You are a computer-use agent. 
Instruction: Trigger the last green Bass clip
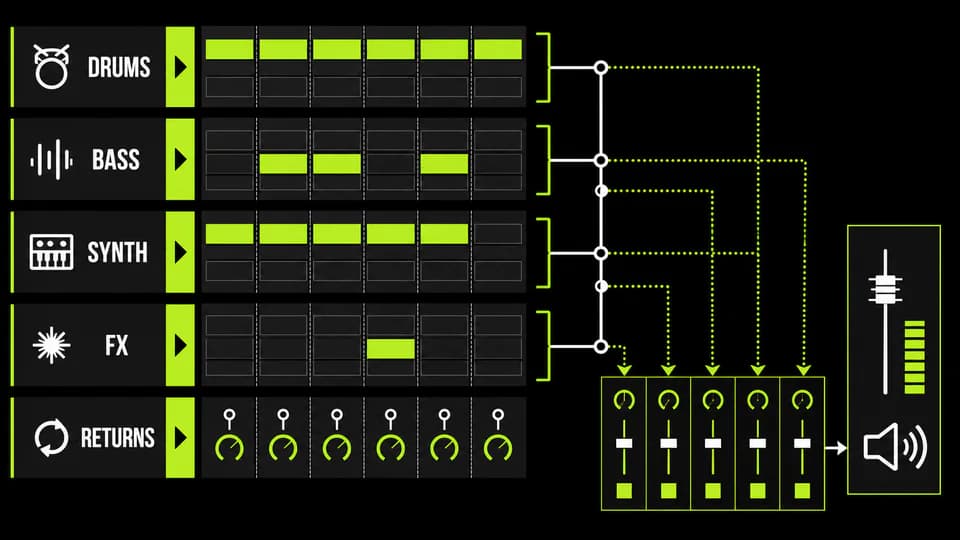click(444, 164)
